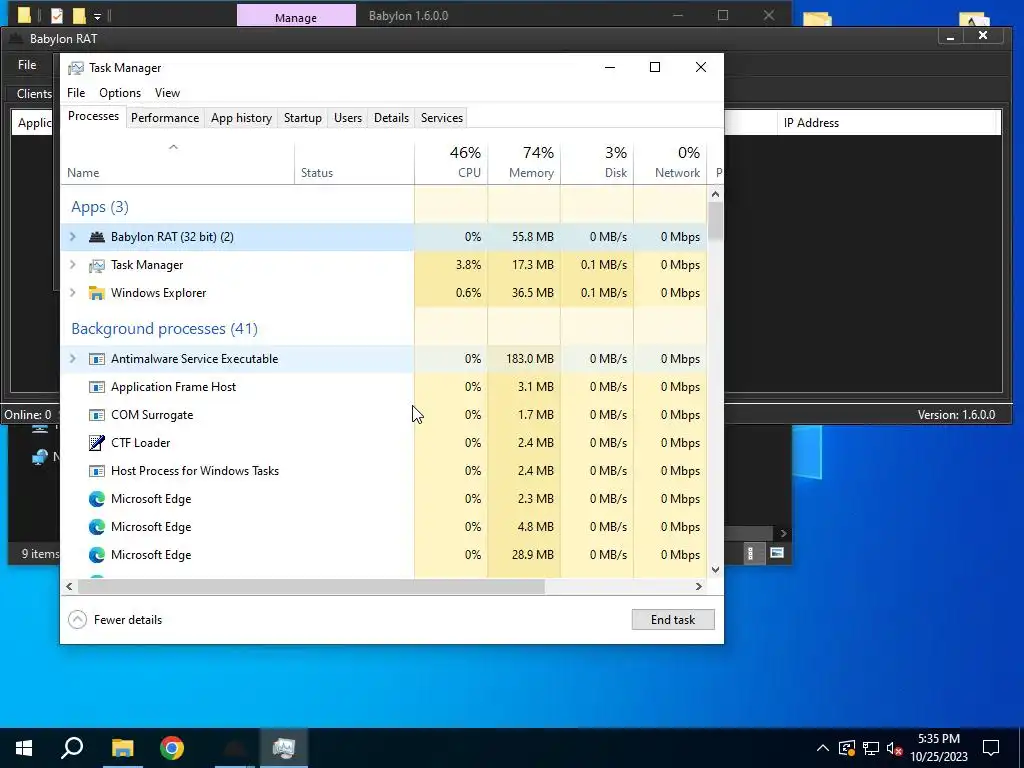Show hidden system tray icons
The image size is (1024, 768).
[823, 748]
